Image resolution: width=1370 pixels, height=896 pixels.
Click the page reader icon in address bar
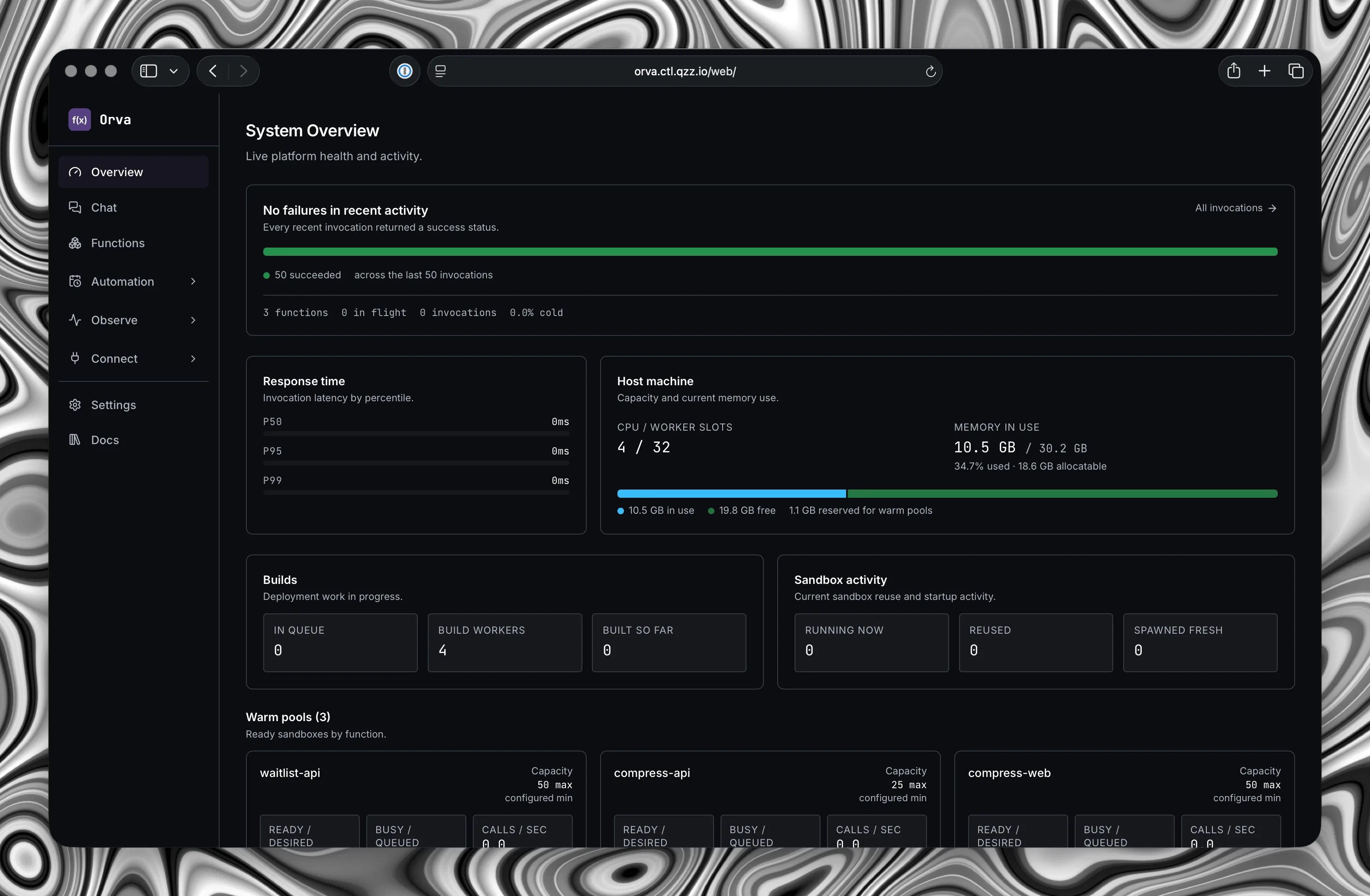pyautogui.click(x=440, y=71)
